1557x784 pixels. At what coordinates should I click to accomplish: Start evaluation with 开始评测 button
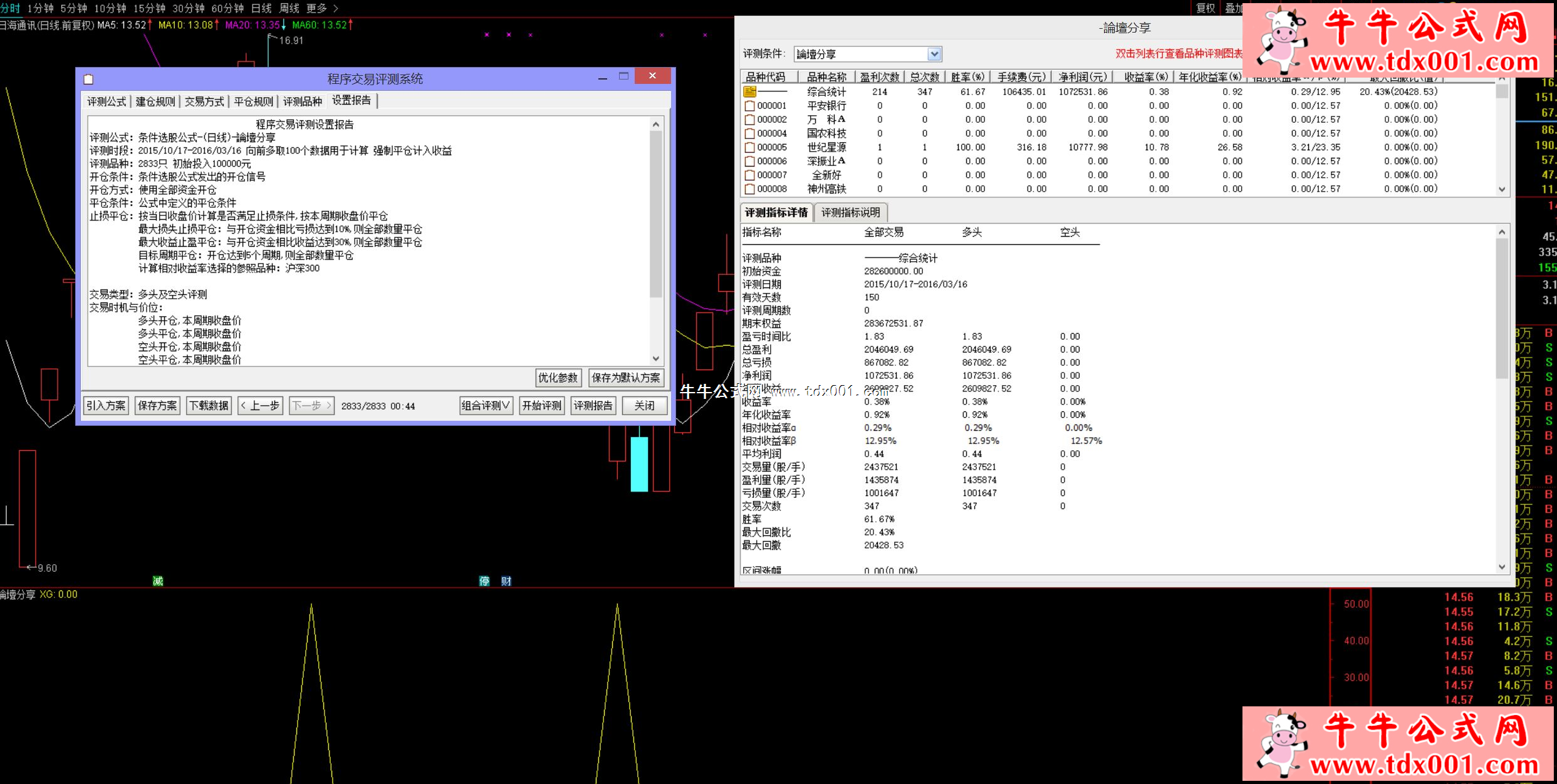(542, 406)
